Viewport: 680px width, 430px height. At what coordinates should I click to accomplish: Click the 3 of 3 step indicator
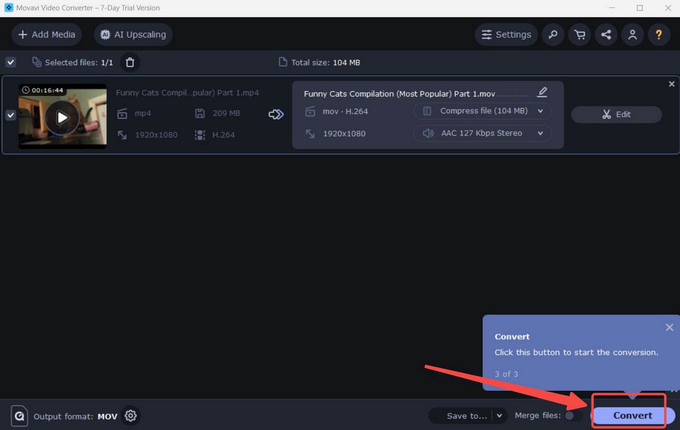506,374
